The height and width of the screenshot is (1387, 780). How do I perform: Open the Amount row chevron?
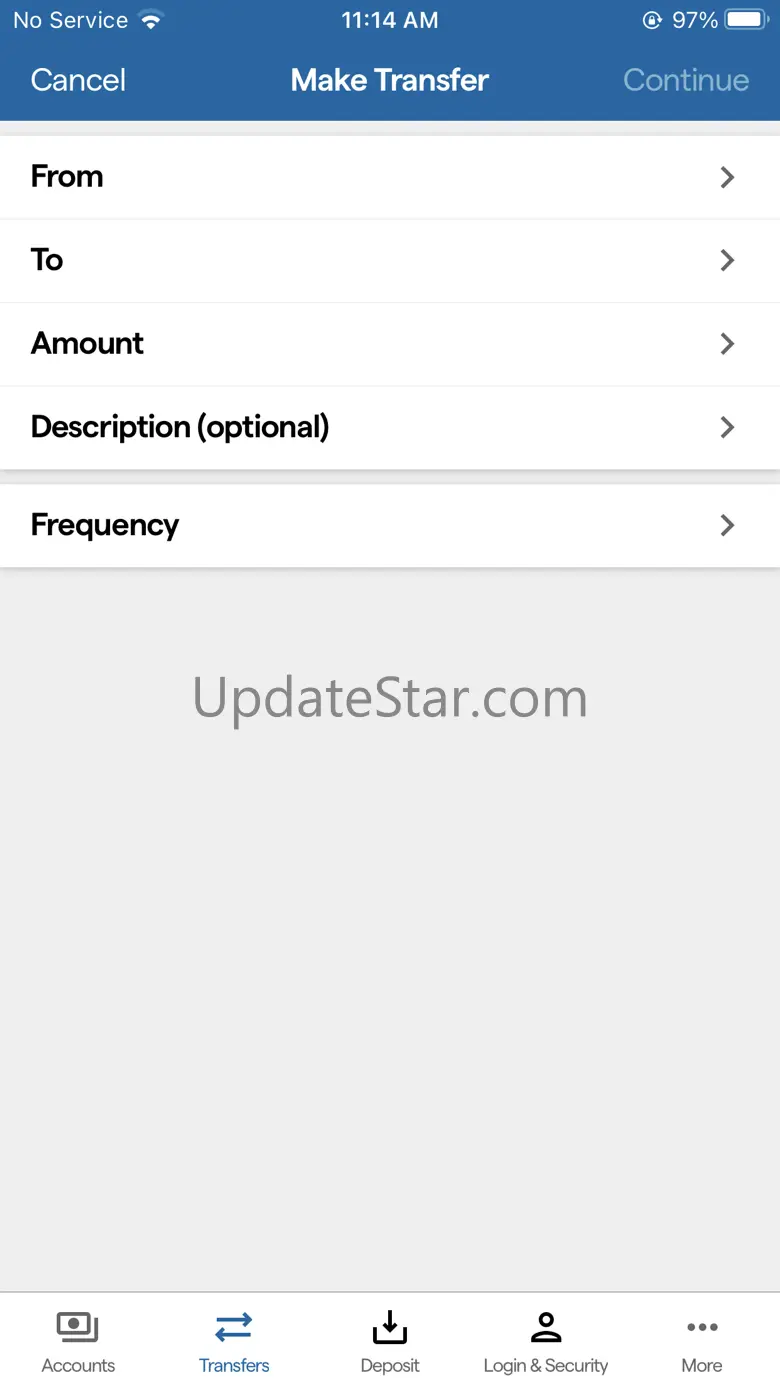coord(727,344)
